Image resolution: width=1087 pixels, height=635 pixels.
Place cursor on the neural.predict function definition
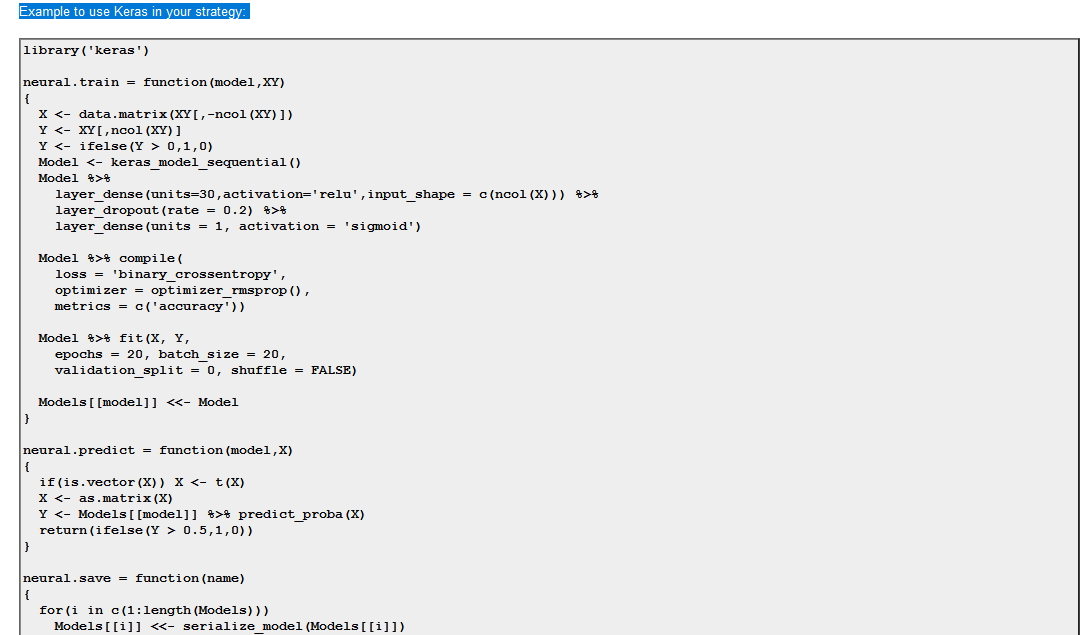click(158, 450)
